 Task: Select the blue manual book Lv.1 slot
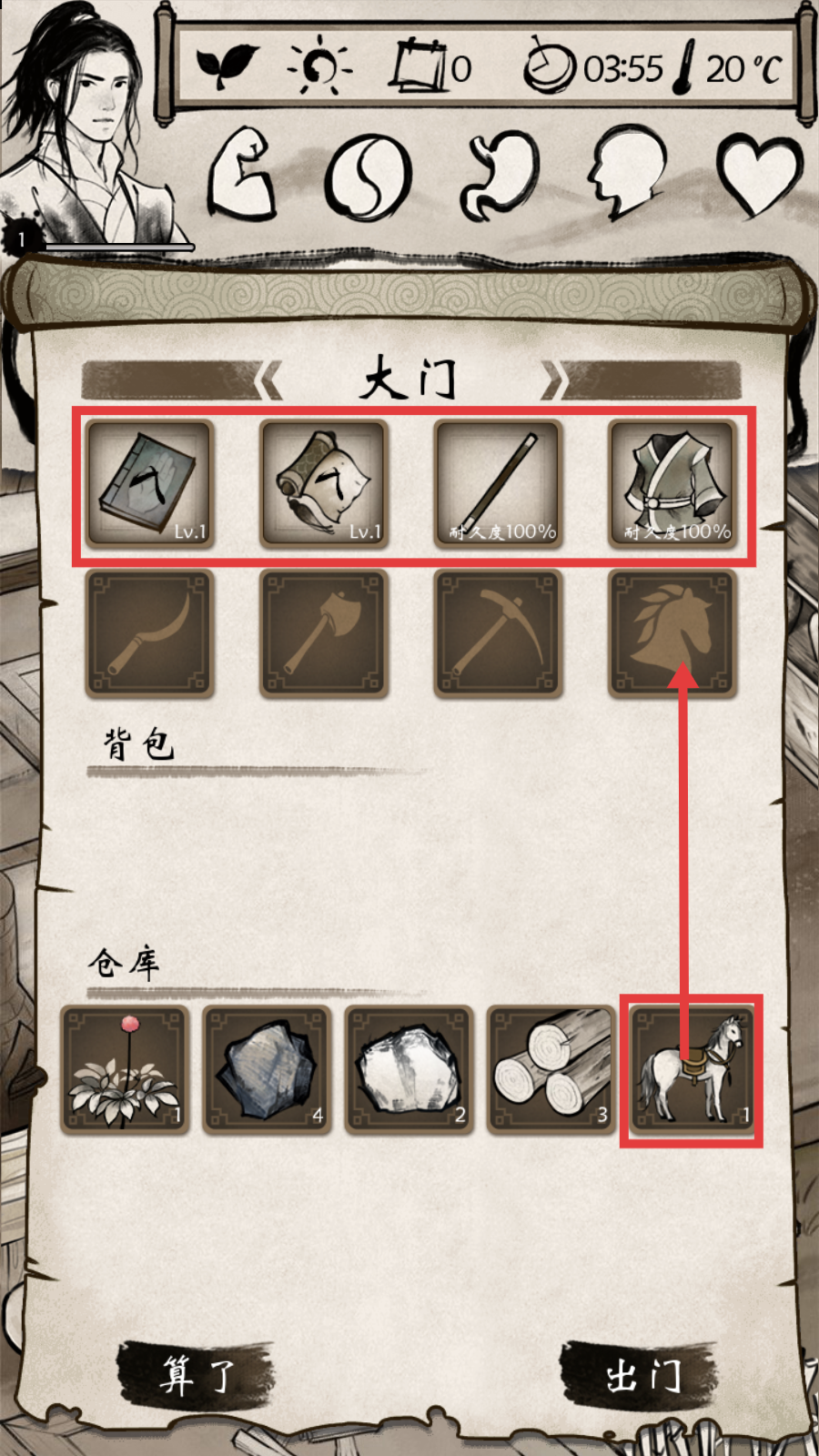tap(149, 483)
